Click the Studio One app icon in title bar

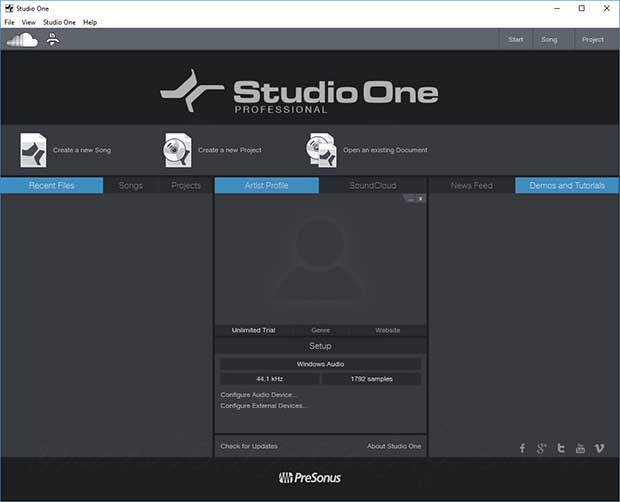coord(9,8)
